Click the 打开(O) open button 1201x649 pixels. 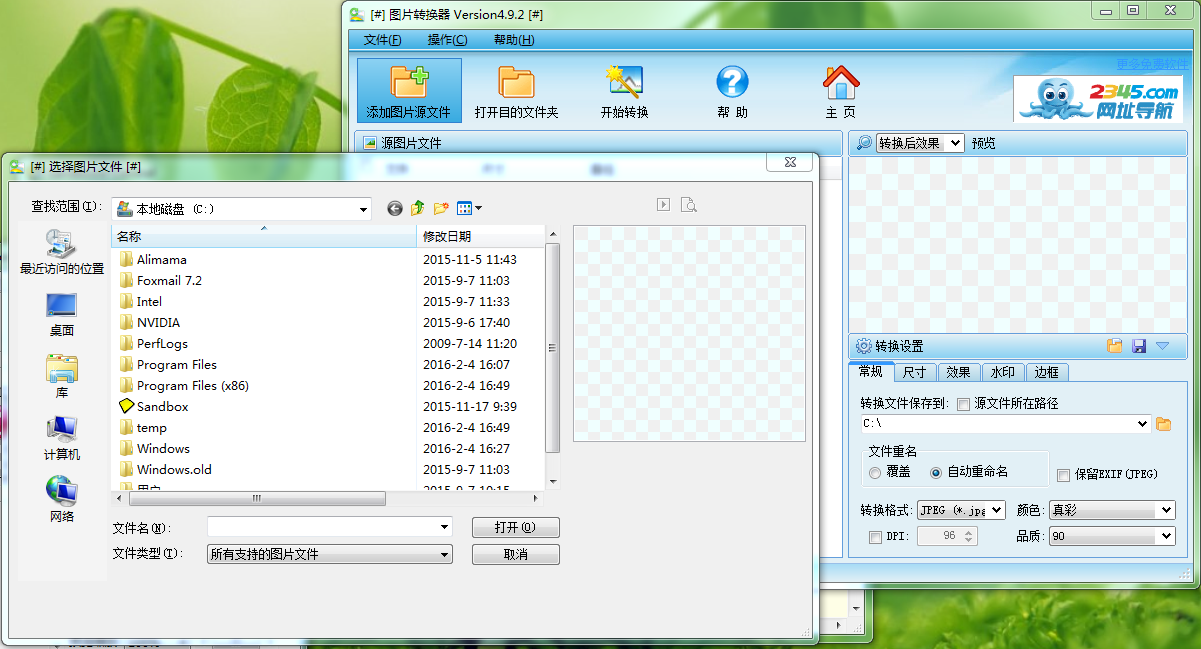(x=515, y=527)
